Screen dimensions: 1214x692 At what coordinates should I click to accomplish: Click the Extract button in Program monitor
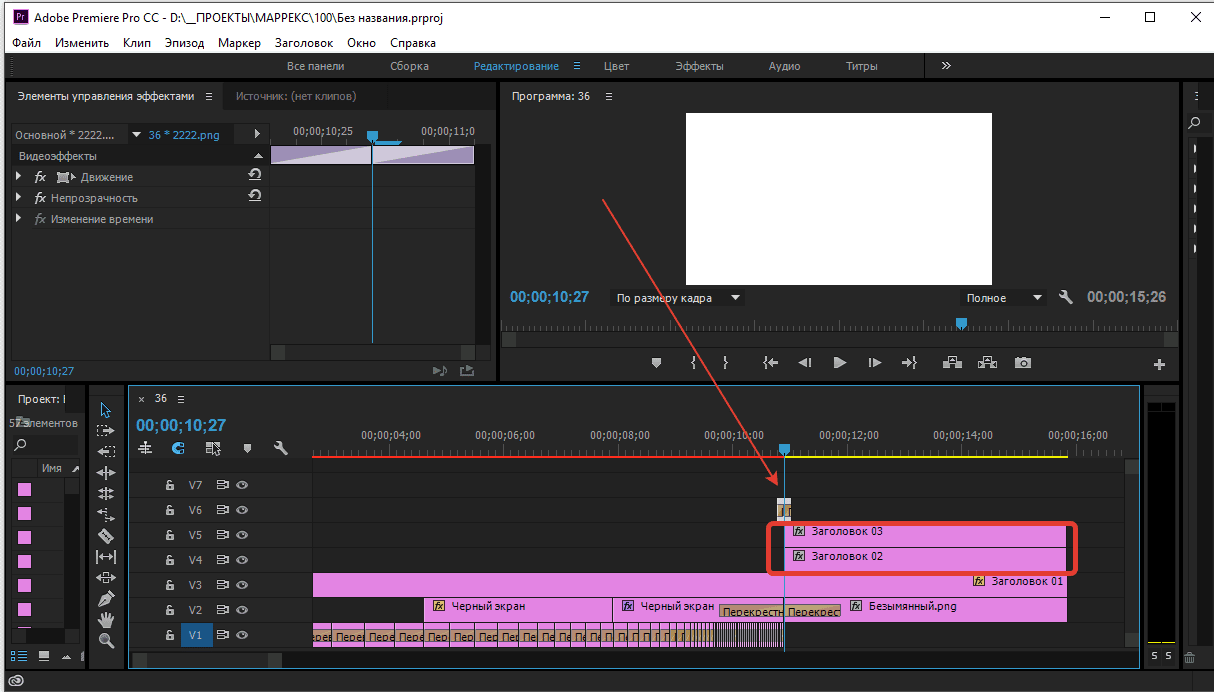pos(988,363)
